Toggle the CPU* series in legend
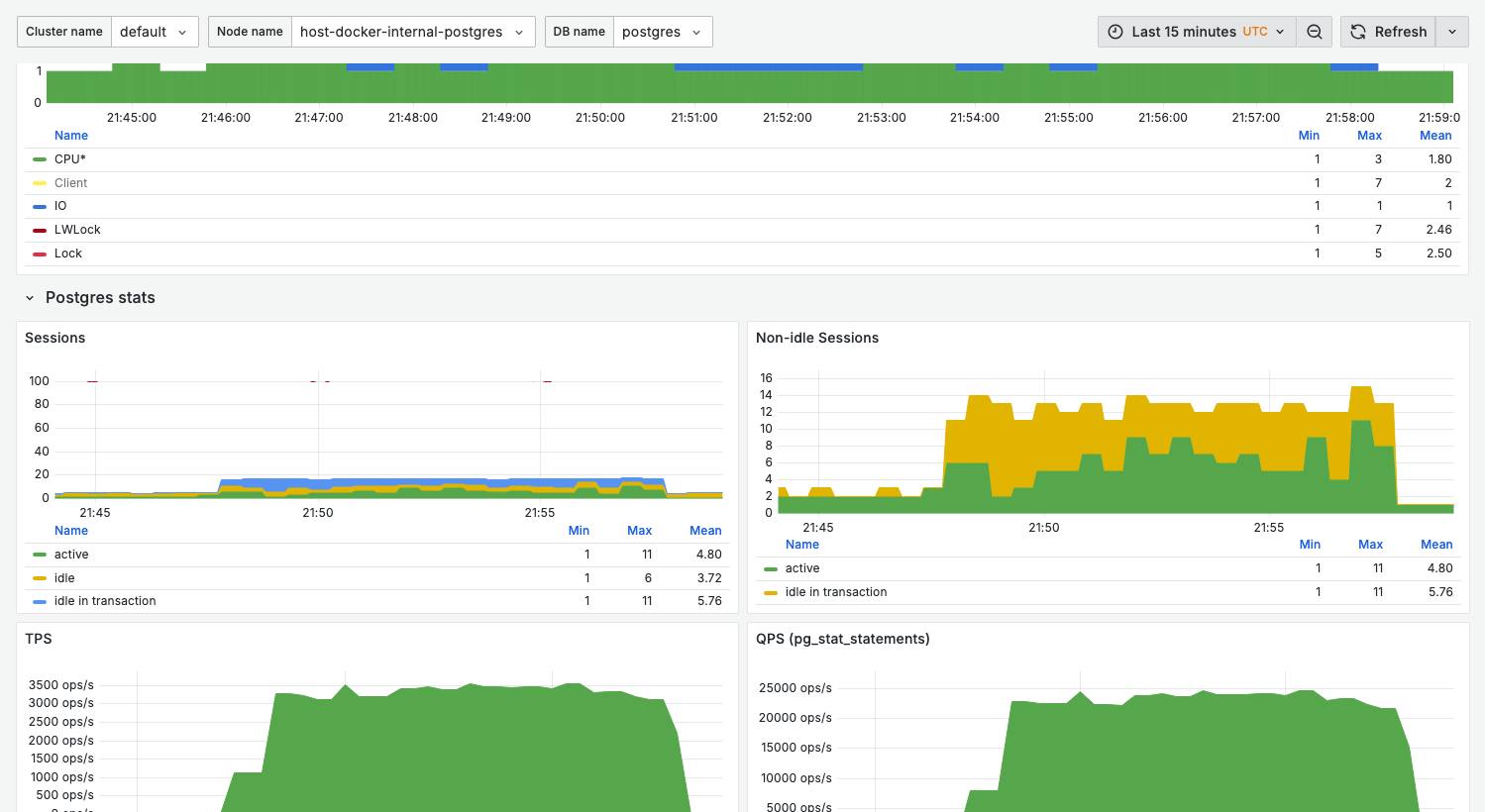The height and width of the screenshot is (812, 1485). pos(70,159)
